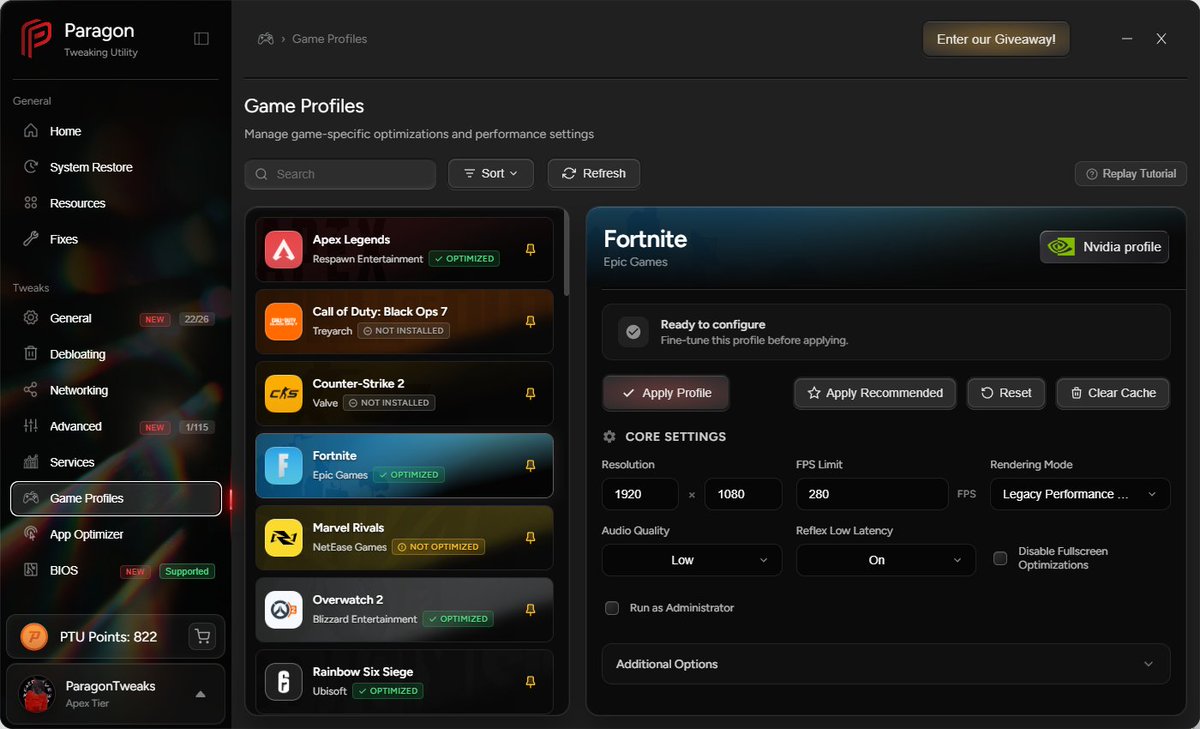
Task: Click resolution height field 1080
Action: 743,494
